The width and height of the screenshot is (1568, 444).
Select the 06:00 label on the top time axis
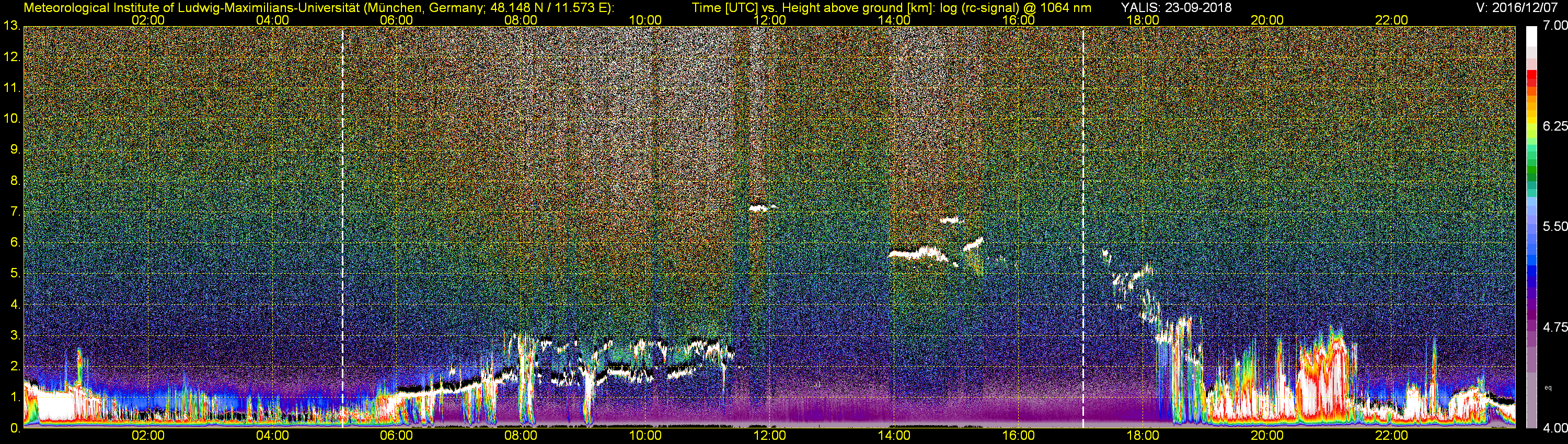(396, 20)
